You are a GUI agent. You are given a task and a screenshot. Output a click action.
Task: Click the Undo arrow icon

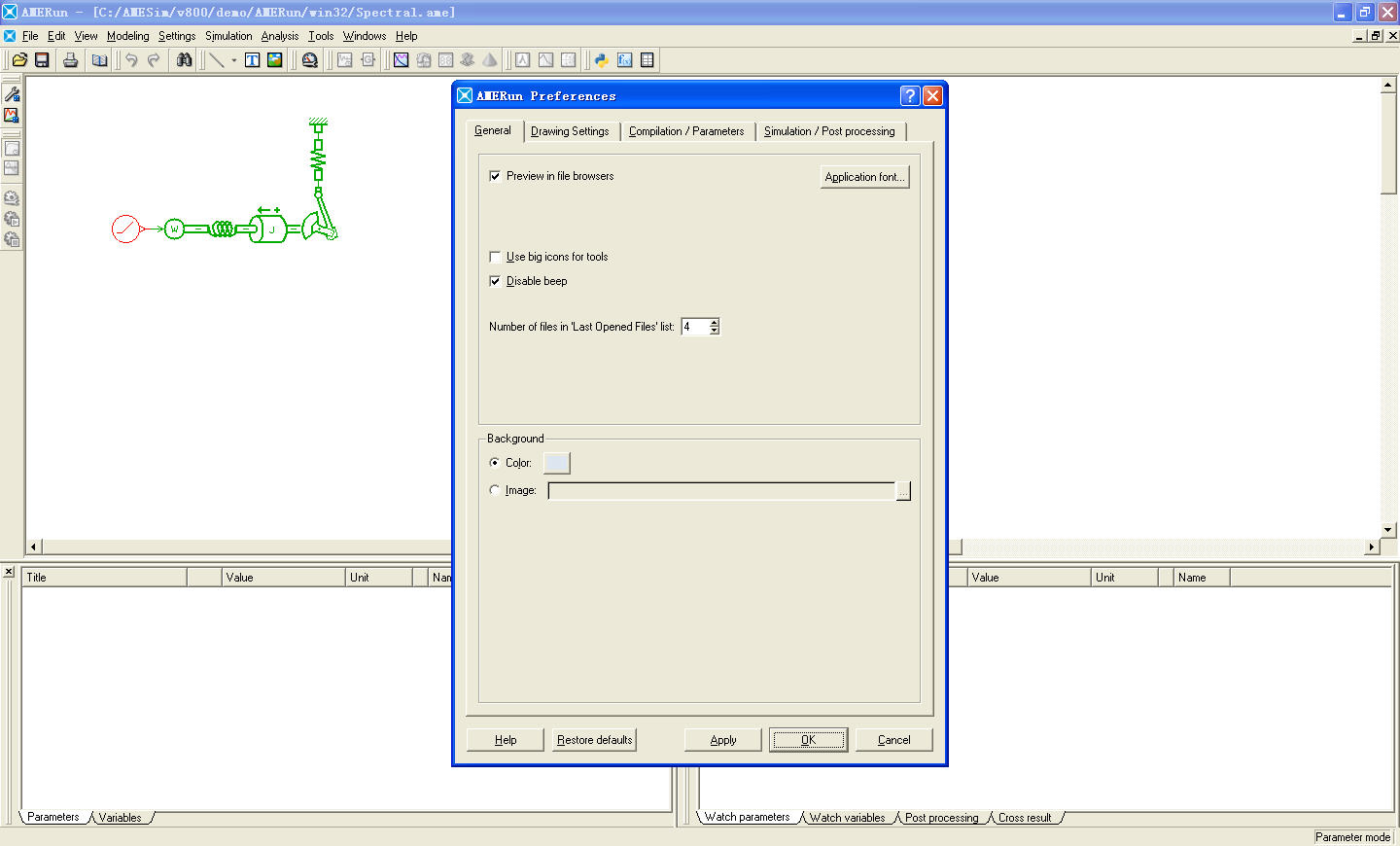(x=131, y=60)
